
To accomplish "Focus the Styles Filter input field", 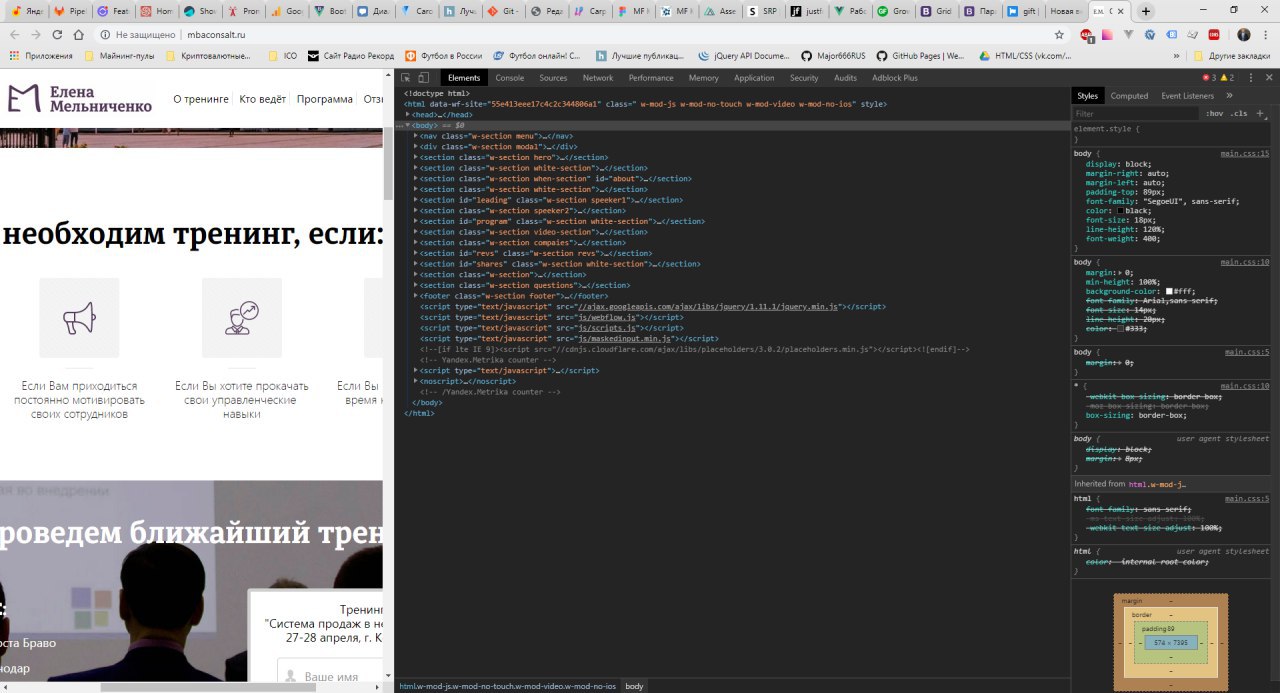I will click(1135, 114).
